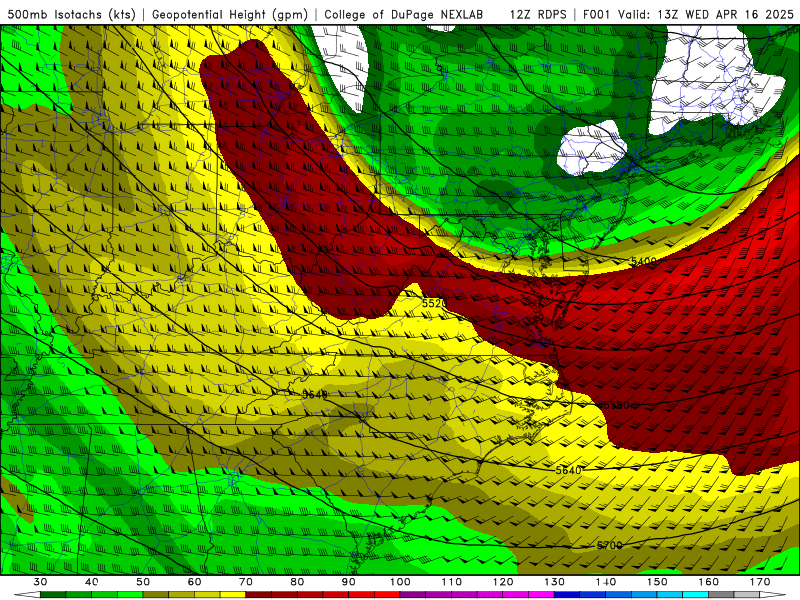Click the '500mb Isotachs (kts)' title text
The height and width of the screenshot is (600, 800).
click(x=72, y=14)
